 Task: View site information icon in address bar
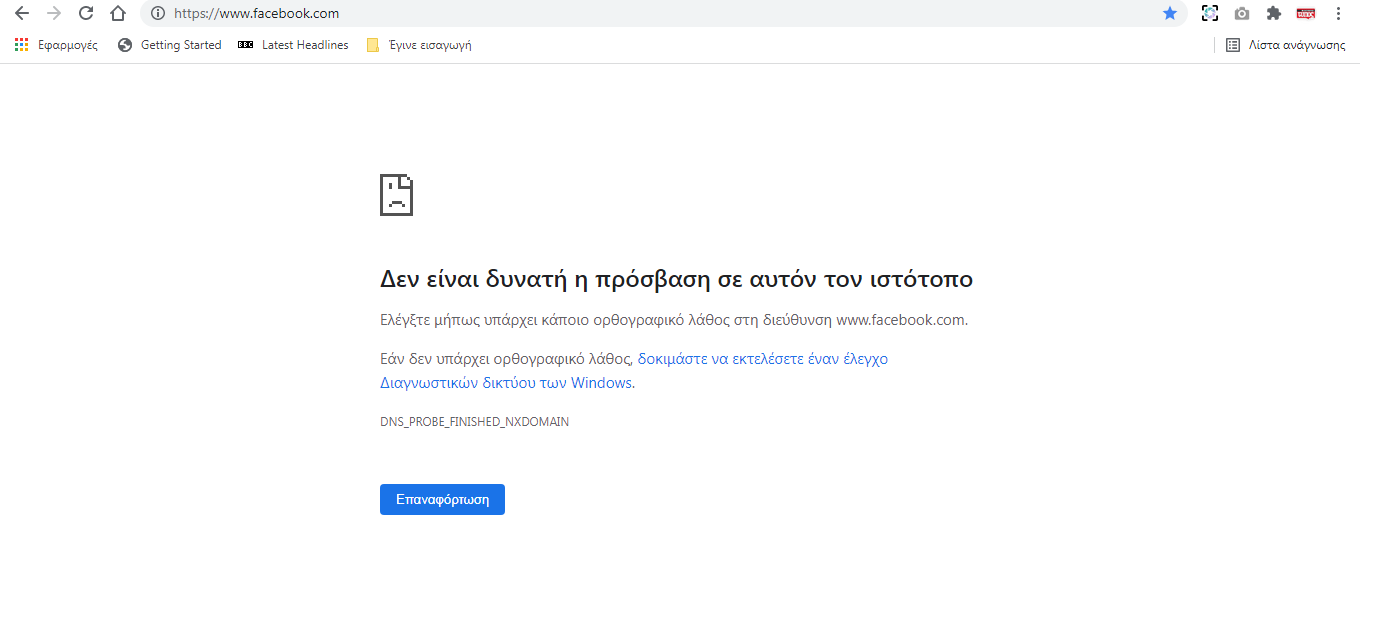[157, 14]
